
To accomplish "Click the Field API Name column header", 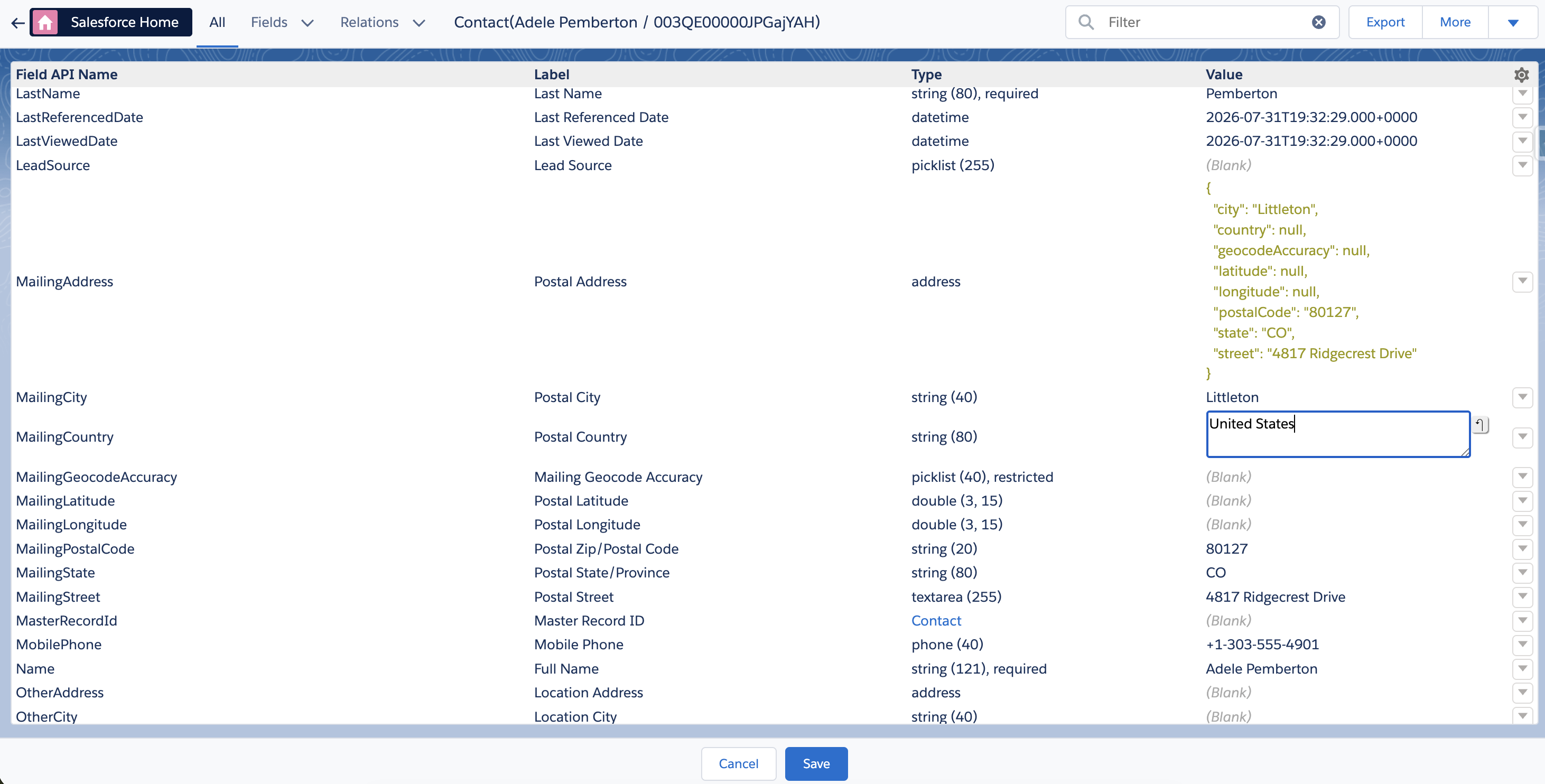I will (x=67, y=74).
